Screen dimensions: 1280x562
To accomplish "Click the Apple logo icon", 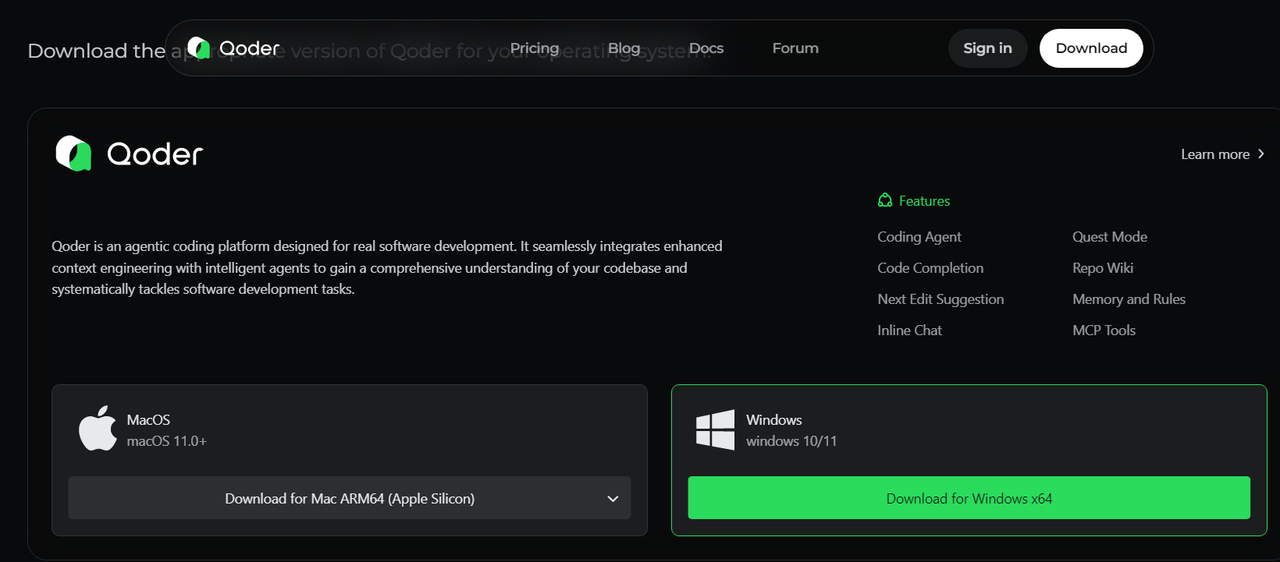I will click(98, 429).
